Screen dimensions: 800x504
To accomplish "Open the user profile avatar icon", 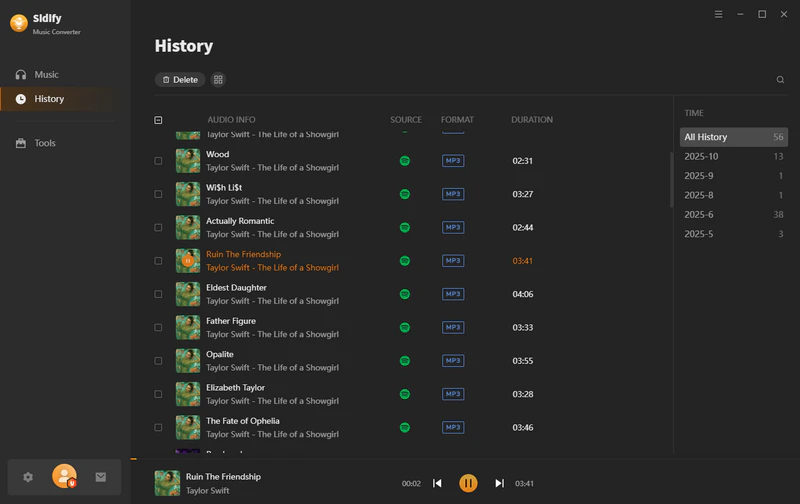I will 64,476.
